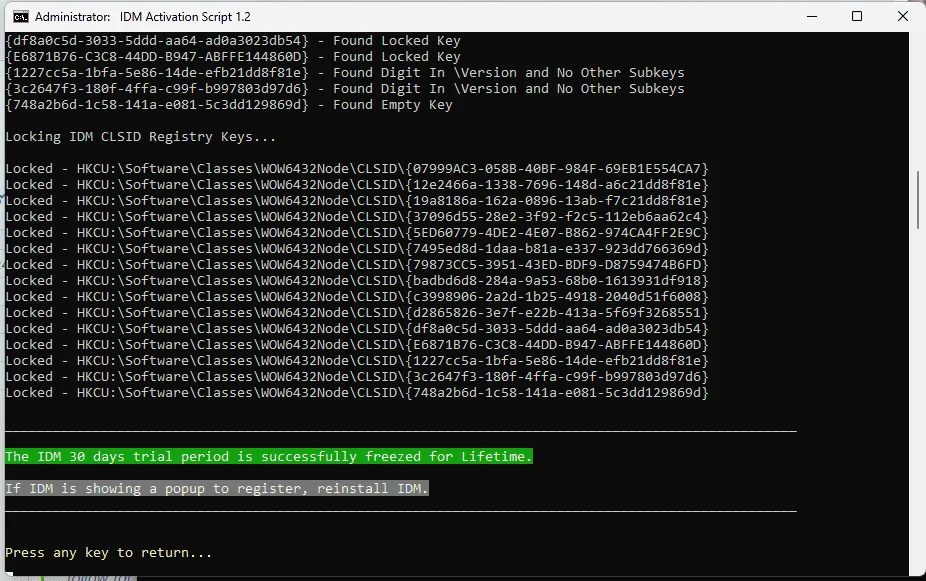Maximize the IDM Activation Script window

[x=857, y=17]
